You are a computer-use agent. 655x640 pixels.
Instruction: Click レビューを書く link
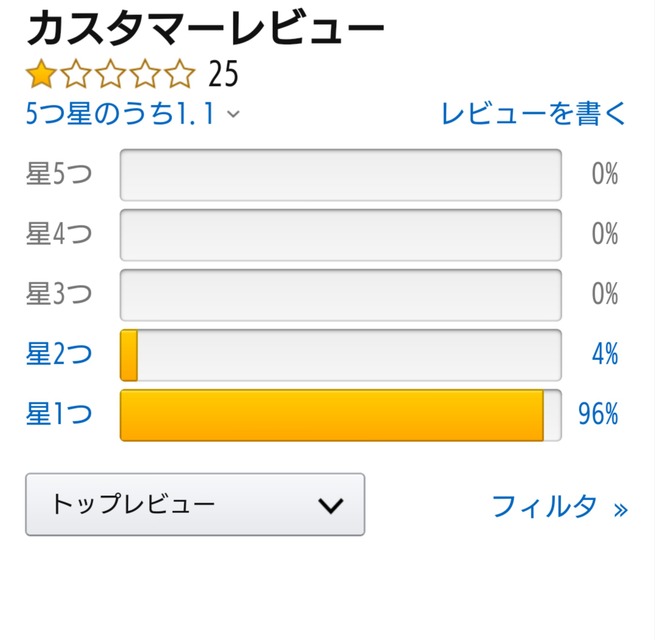pyautogui.click(x=534, y=113)
